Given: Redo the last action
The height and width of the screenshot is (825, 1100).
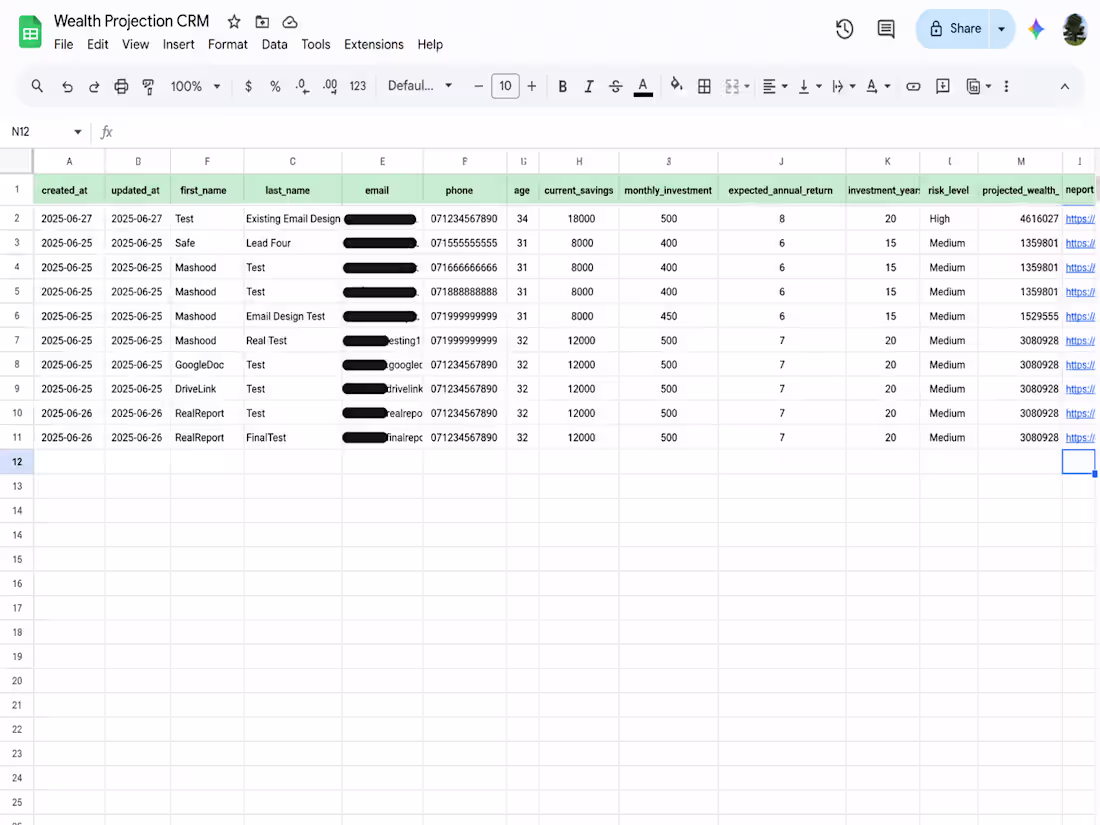Looking at the screenshot, I should [93, 86].
